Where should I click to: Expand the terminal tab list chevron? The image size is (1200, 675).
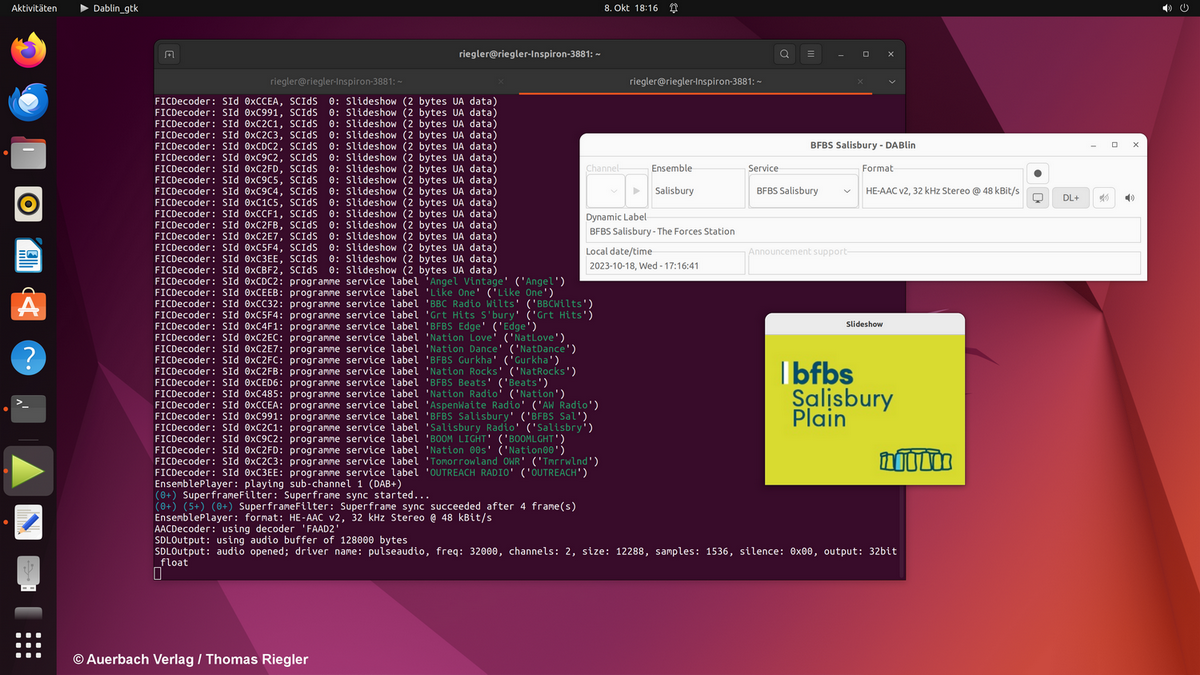coord(892,81)
